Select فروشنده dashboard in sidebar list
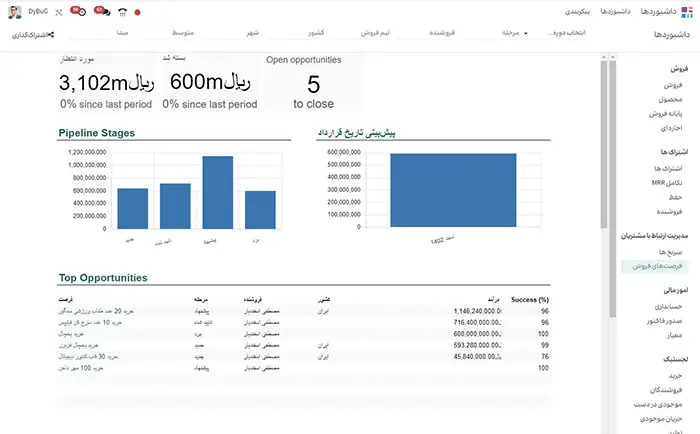The height and width of the screenshot is (434, 700). 669,211
